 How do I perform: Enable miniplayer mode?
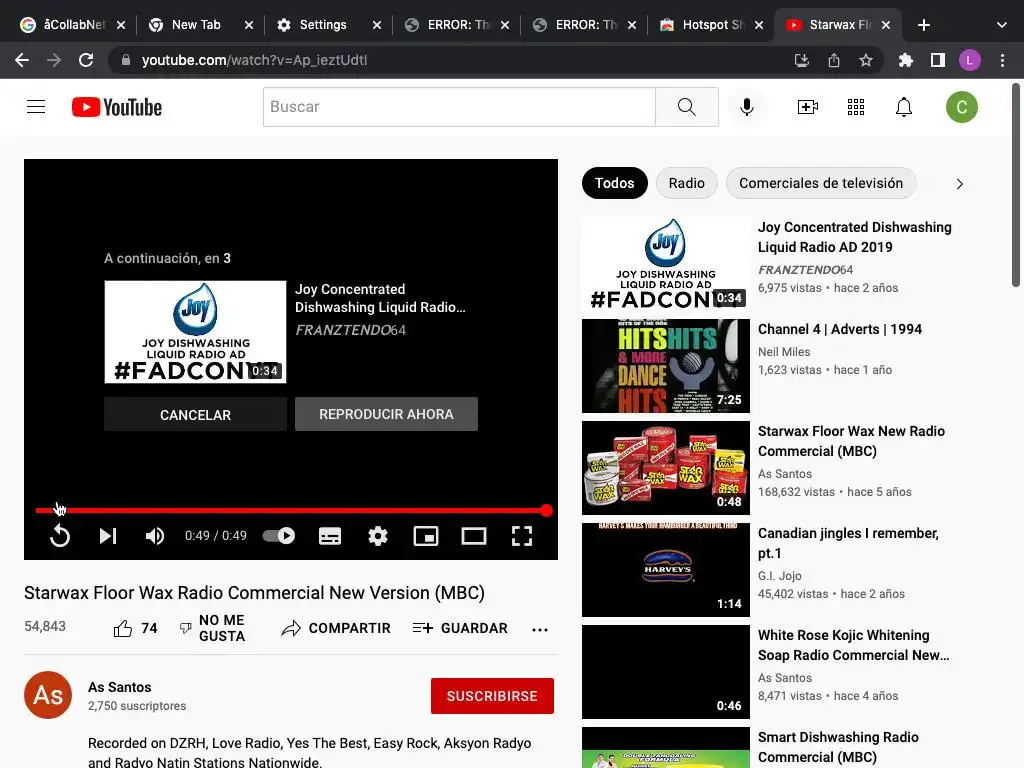pyautogui.click(x=426, y=536)
